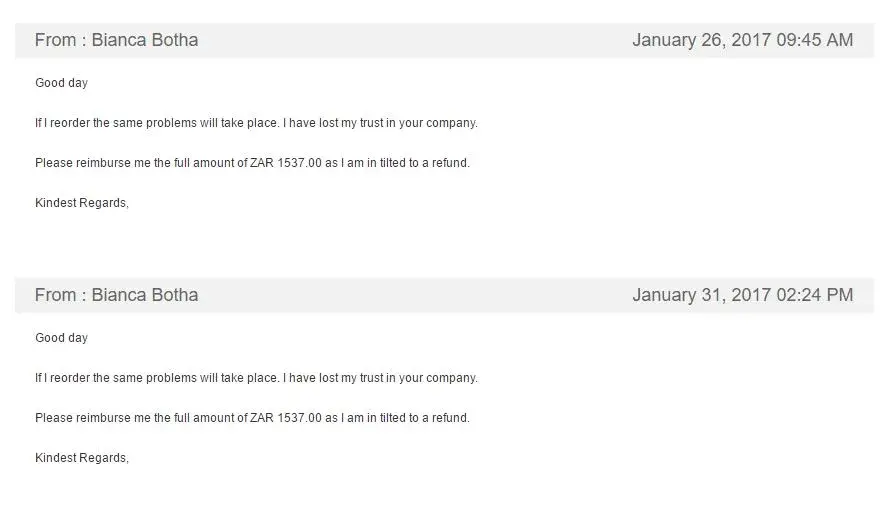Click the gray header bar of the January 26 message
The width and height of the screenshot is (896, 512).
pos(420,40)
